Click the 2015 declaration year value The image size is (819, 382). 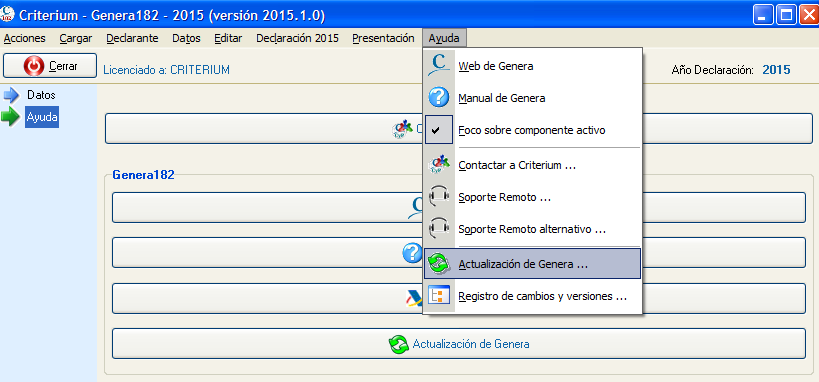coord(777,70)
